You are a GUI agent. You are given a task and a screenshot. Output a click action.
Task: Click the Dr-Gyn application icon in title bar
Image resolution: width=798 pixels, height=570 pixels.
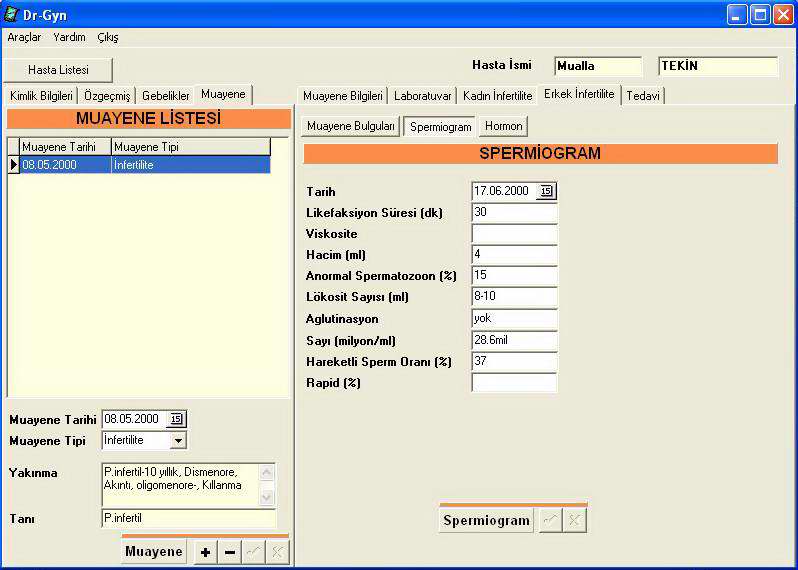point(11,15)
